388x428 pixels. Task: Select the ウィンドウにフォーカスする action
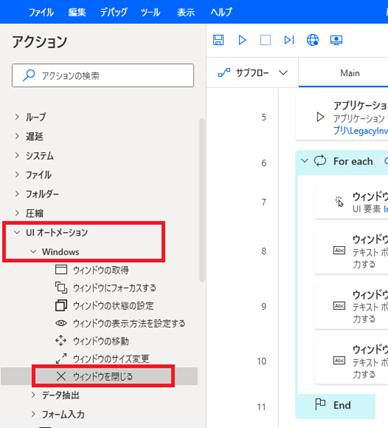click(114, 287)
